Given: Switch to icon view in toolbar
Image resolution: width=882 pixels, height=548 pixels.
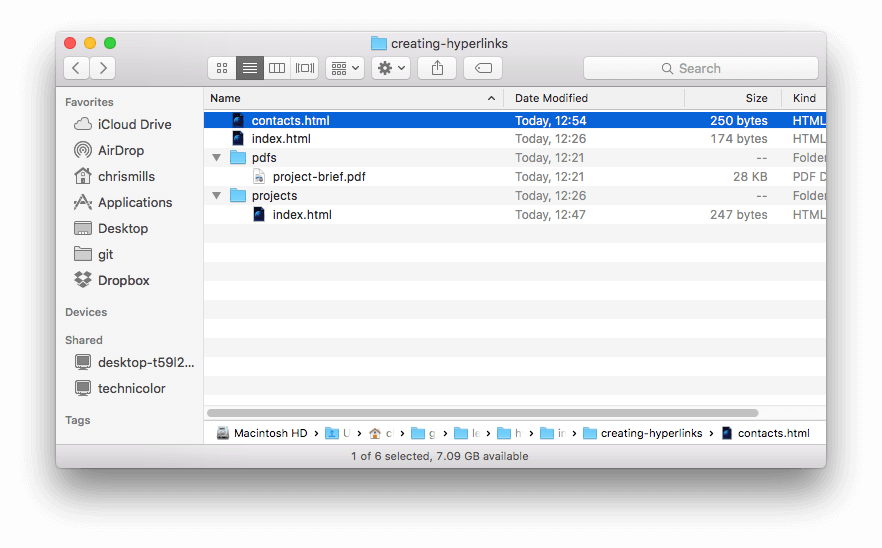Looking at the screenshot, I should [x=222, y=68].
